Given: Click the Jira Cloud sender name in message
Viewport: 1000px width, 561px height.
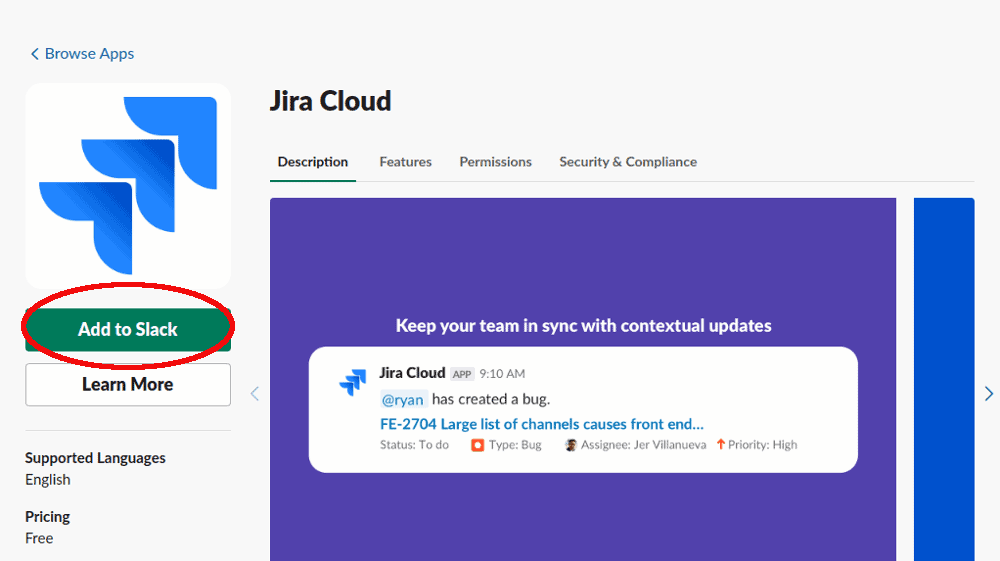Looking at the screenshot, I should click(x=412, y=373).
